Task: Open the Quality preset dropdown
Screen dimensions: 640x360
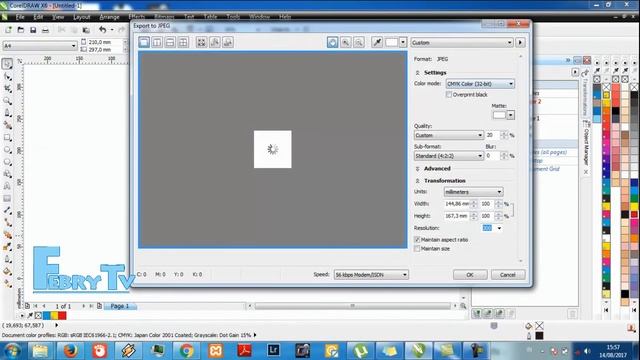Action: [x=449, y=135]
